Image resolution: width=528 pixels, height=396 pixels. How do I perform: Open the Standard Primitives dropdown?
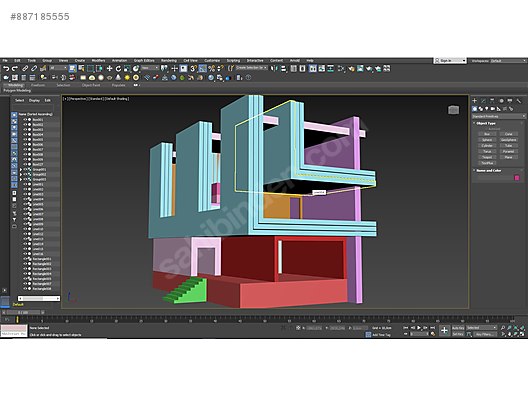[x=498, y=116]
